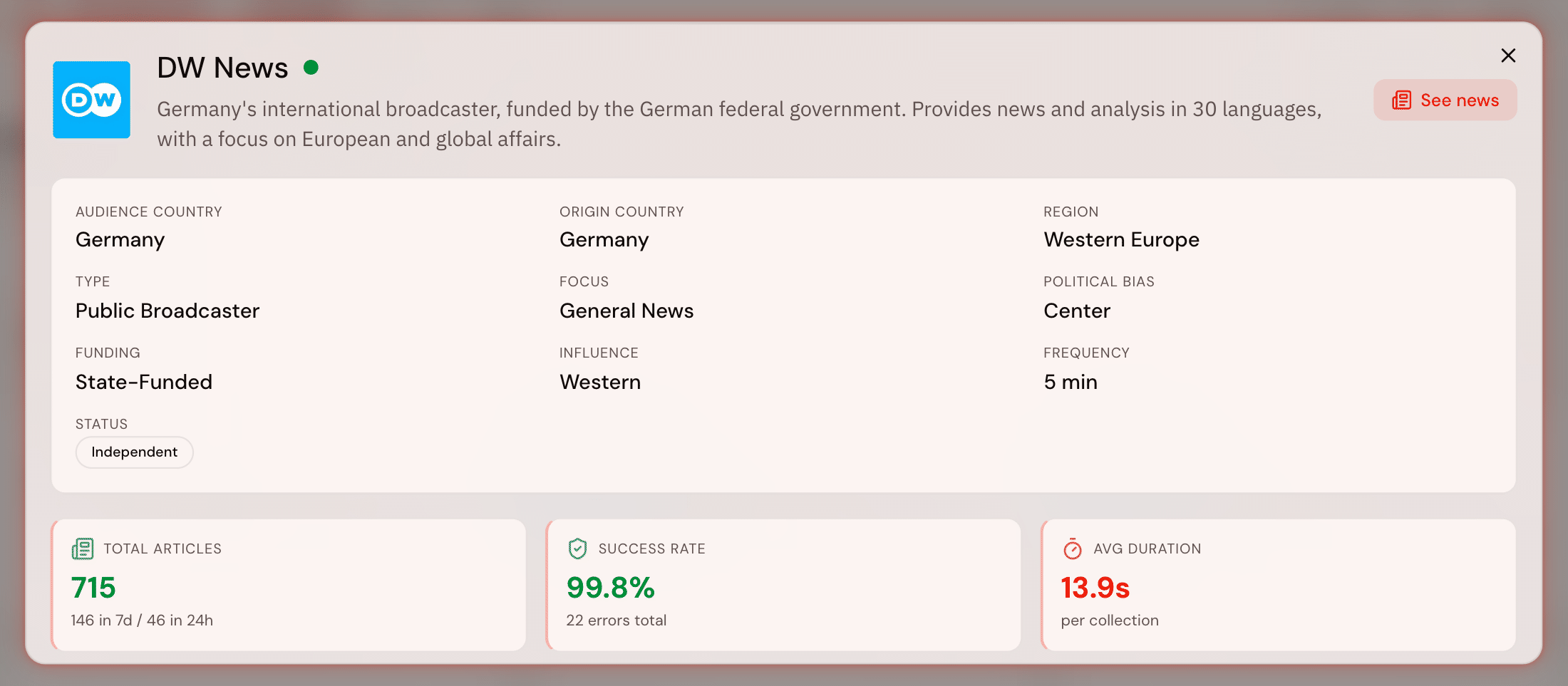Click the 99.8% success rate value

tap(611, 588)
